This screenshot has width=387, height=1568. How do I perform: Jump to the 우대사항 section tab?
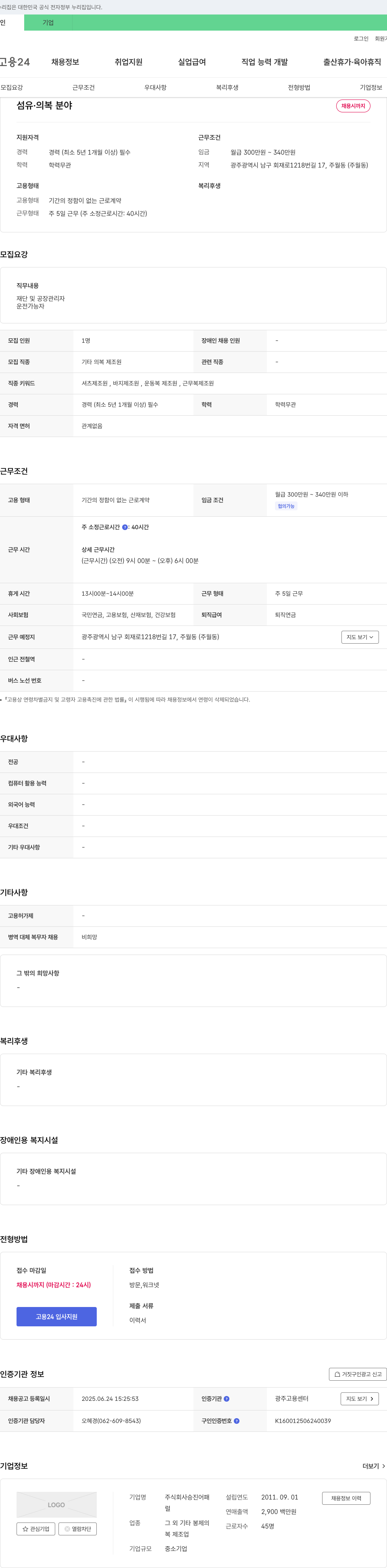[156, 88]
